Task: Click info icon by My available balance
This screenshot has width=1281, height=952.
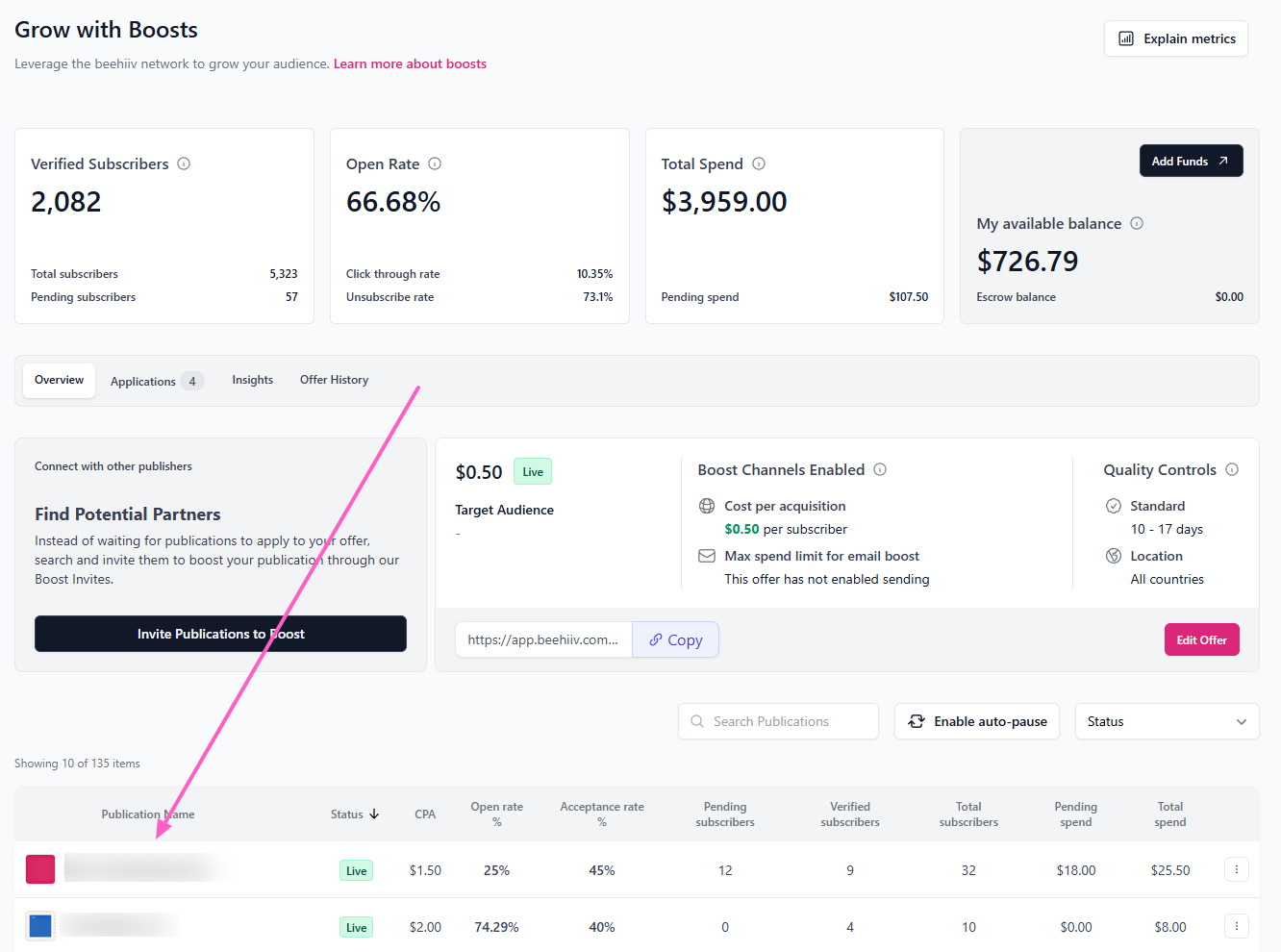Action: point(1137,223)
